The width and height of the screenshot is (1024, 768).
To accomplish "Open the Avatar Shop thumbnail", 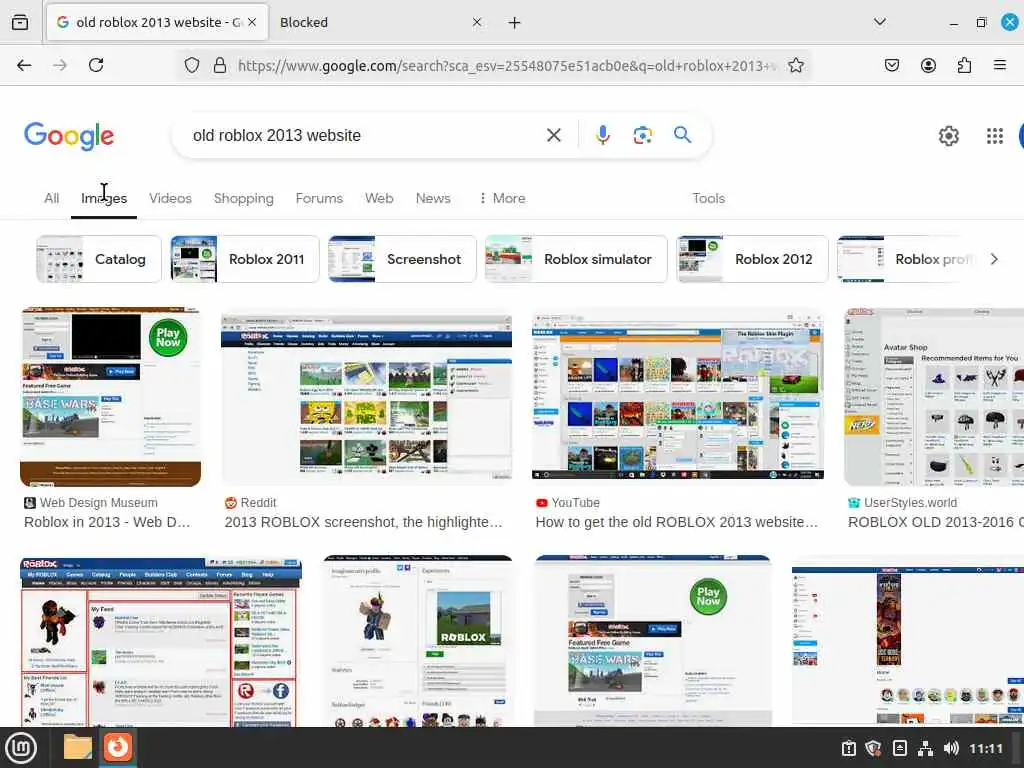I will [934, 397].
